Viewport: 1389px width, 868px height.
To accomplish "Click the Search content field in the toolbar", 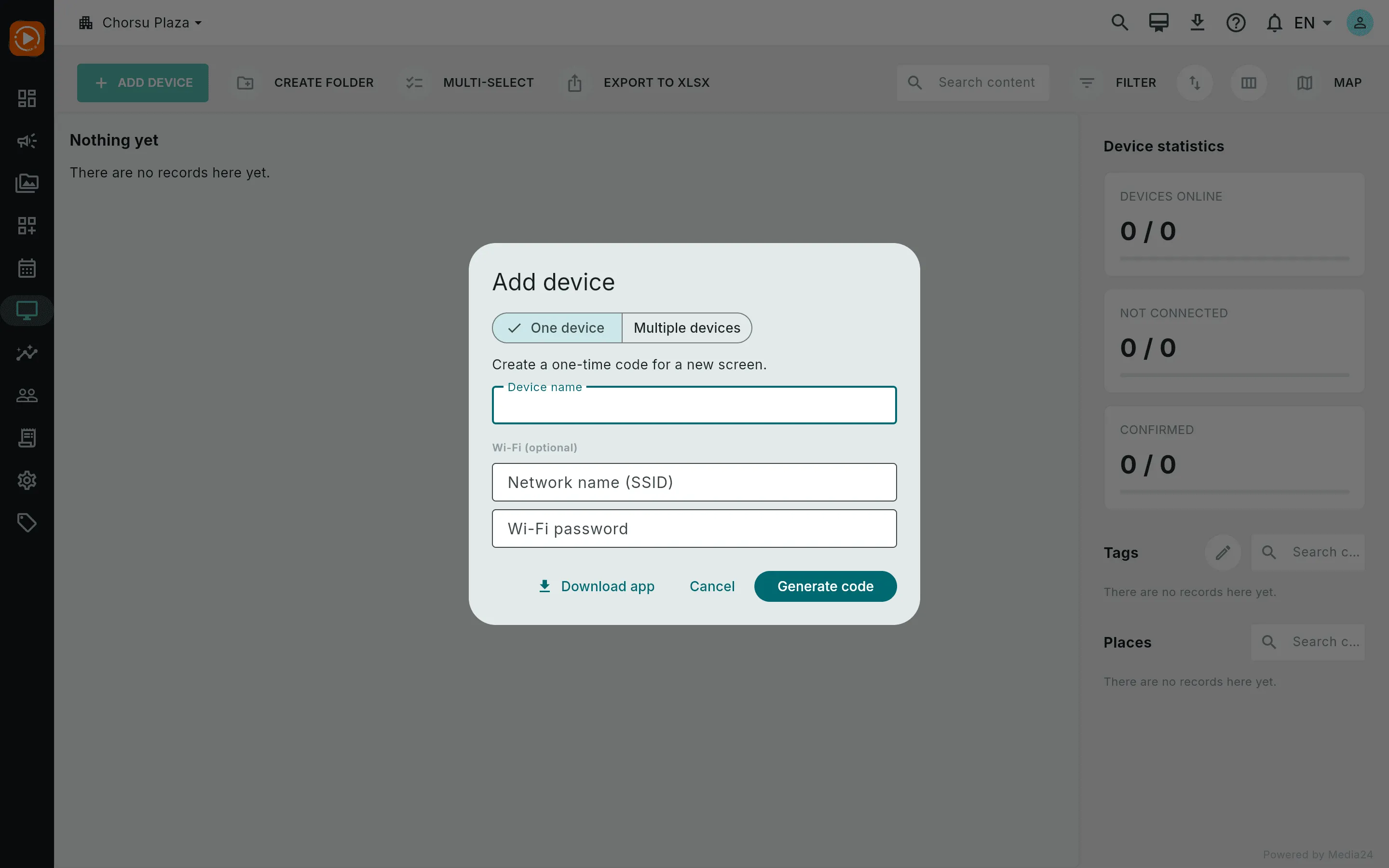I will pyautogui.click(x=973, y=82).
